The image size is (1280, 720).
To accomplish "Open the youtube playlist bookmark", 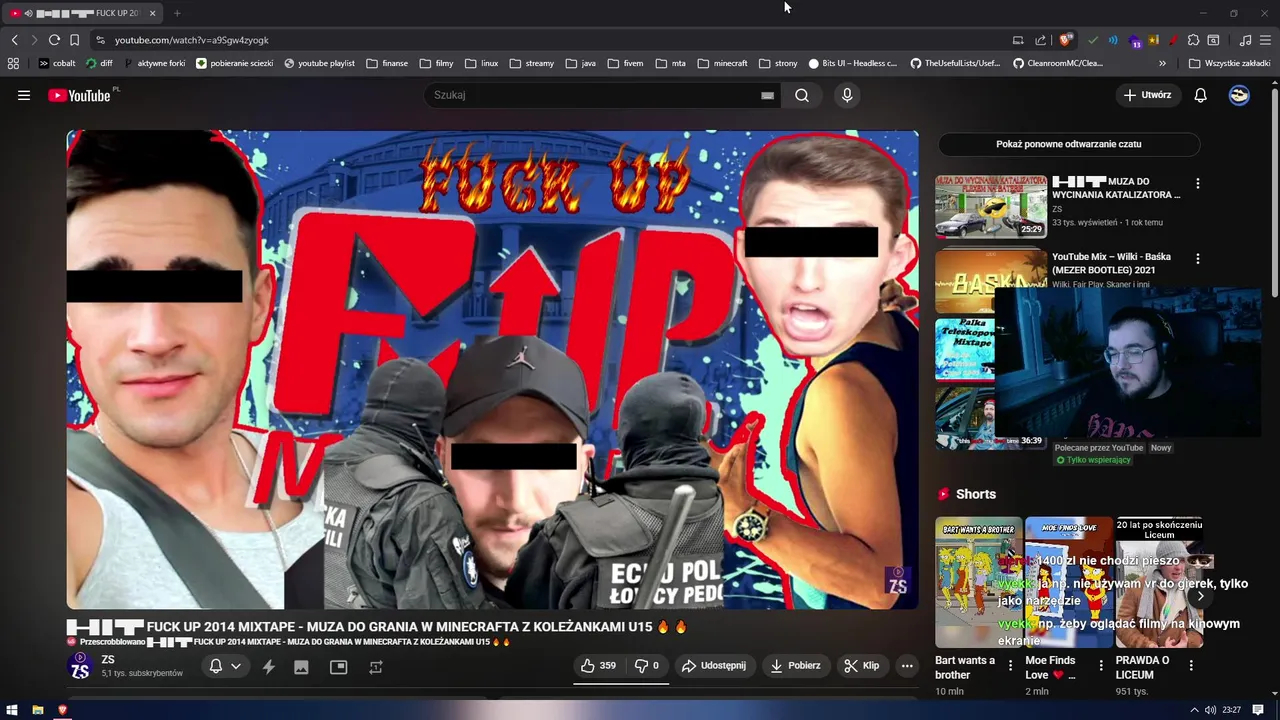I will (320, 63).
